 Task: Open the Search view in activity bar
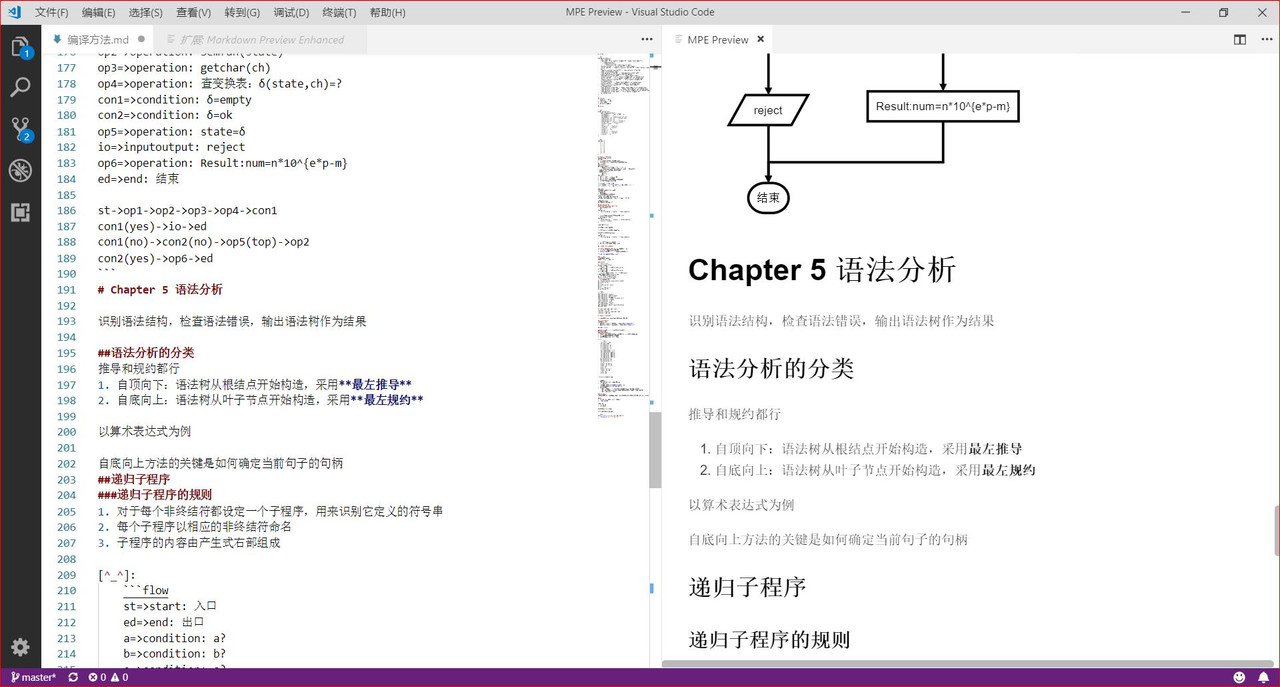[x=20, y=88]
